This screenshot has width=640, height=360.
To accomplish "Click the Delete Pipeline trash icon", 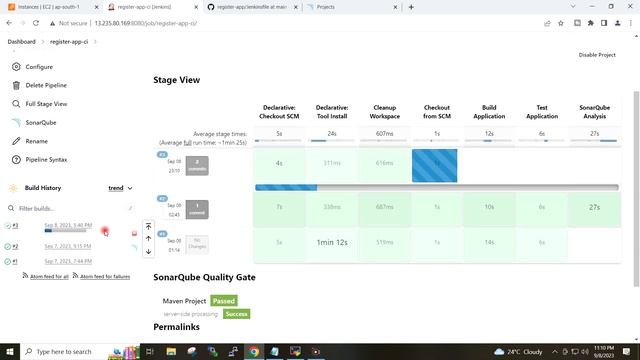I will 16,85.
